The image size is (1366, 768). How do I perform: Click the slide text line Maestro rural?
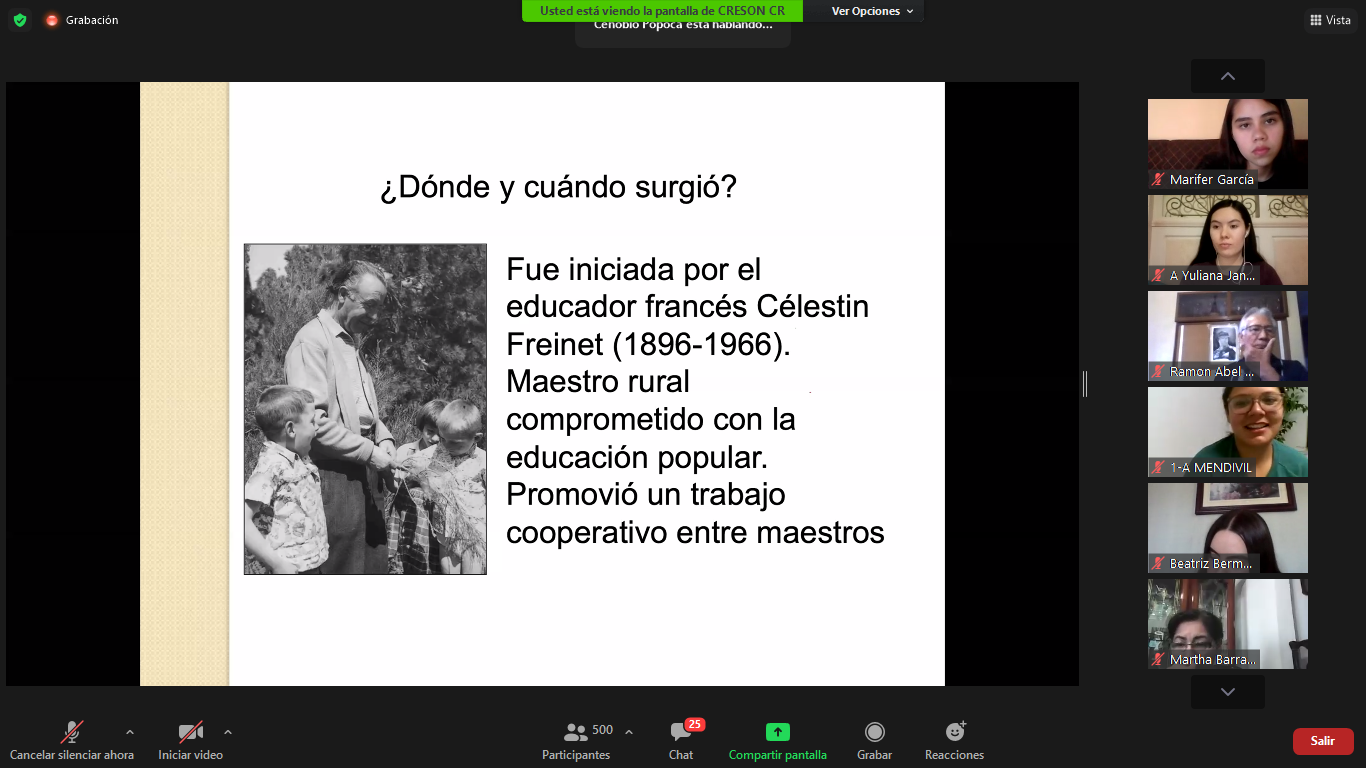pyautogui.click(x=598, y=382)
